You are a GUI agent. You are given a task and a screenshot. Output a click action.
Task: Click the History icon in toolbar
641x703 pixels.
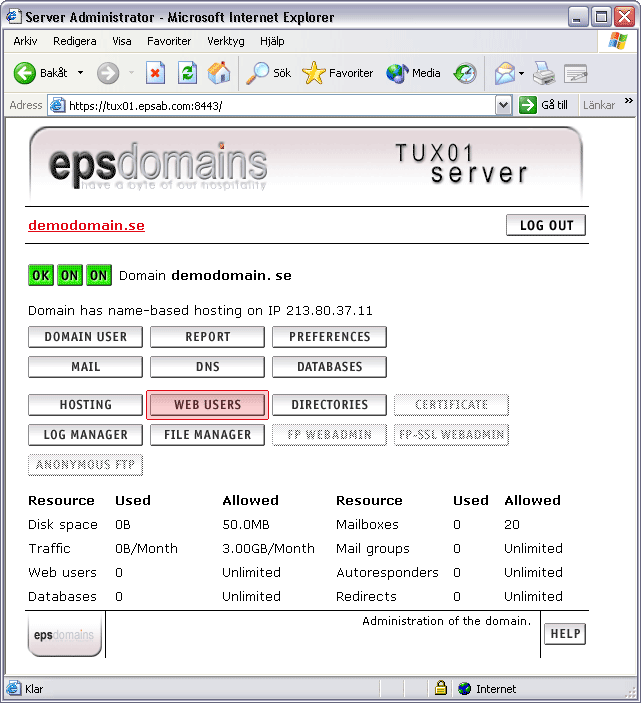[x=465, y=73]
